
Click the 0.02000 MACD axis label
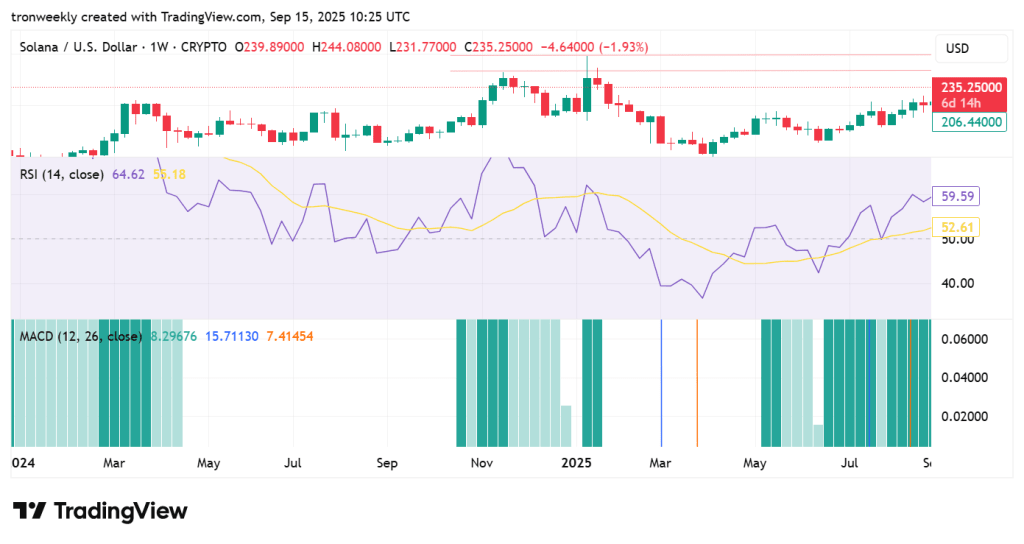coord(965,417)
